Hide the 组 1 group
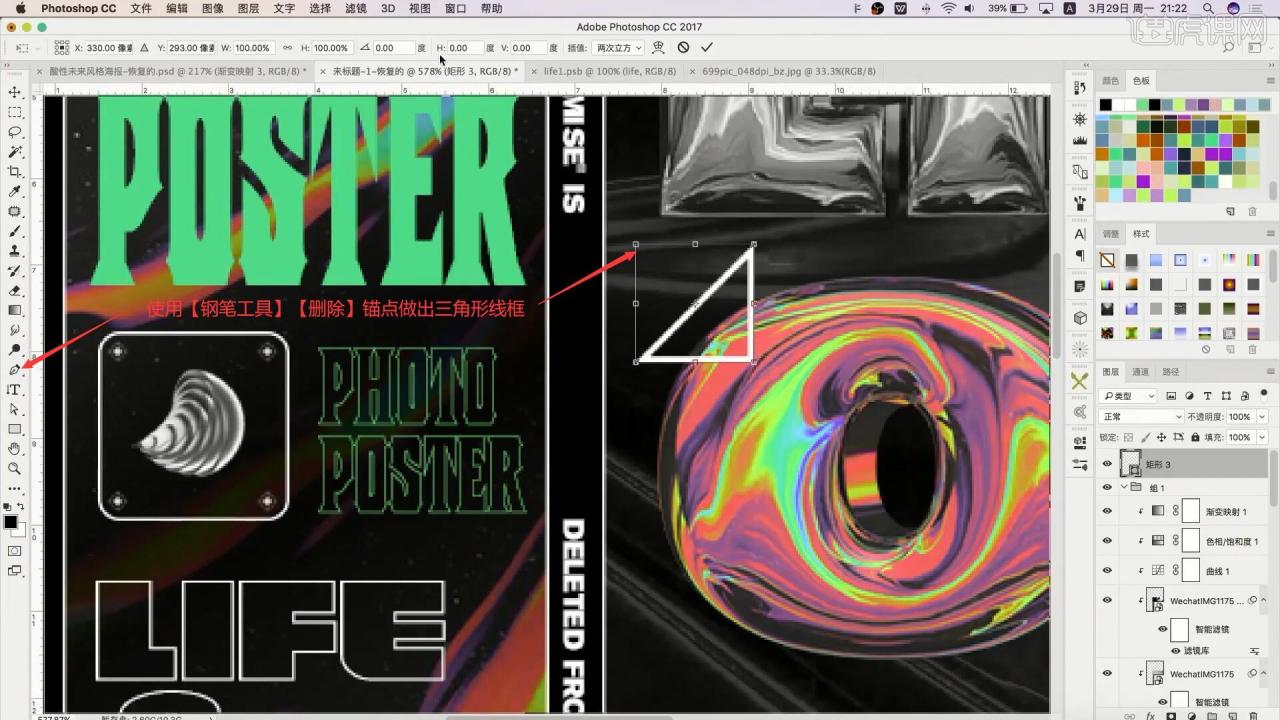1280x720 pixels. [1106, 487]
